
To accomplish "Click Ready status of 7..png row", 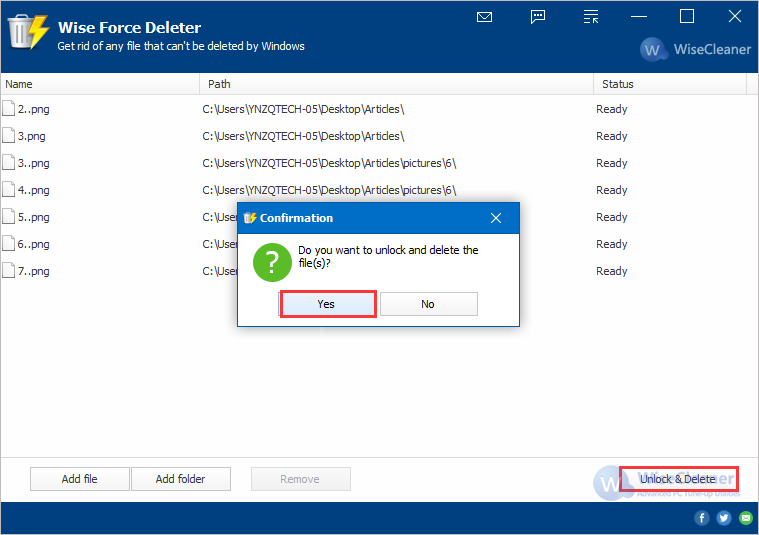I will coord(611,271).
